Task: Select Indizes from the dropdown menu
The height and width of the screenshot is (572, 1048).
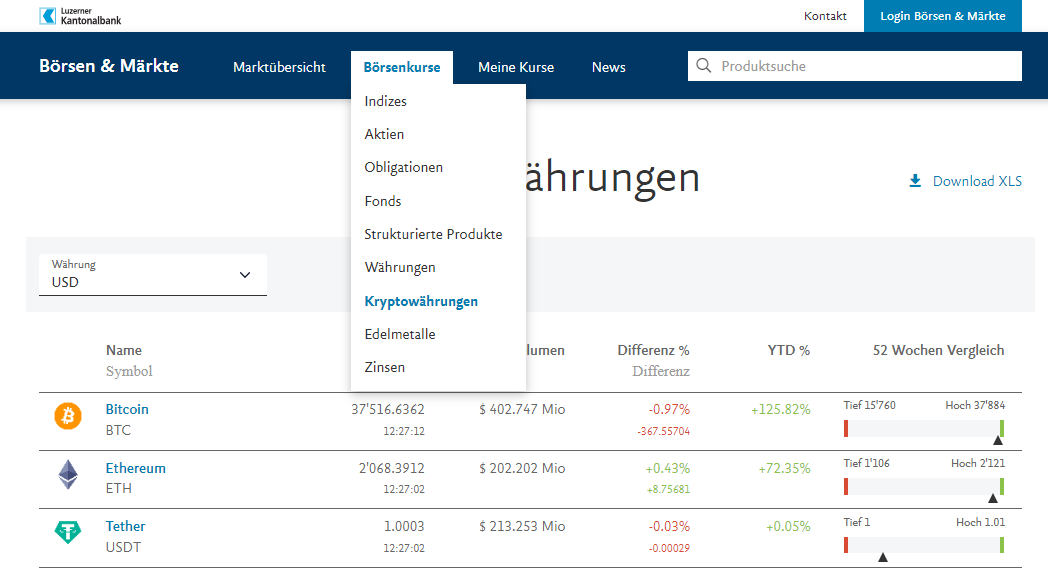Action: point(386,101)
